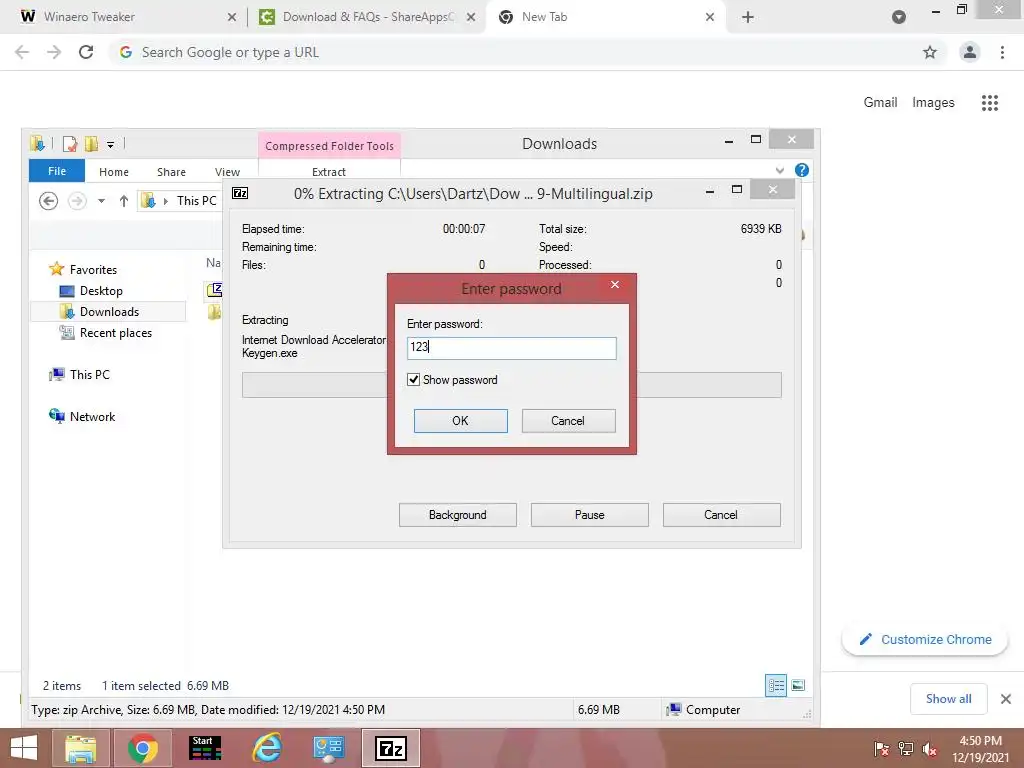Screen dimensions: 1024x768
Task: Click Action Center flag in tray
Action: (x=882, y=748)
